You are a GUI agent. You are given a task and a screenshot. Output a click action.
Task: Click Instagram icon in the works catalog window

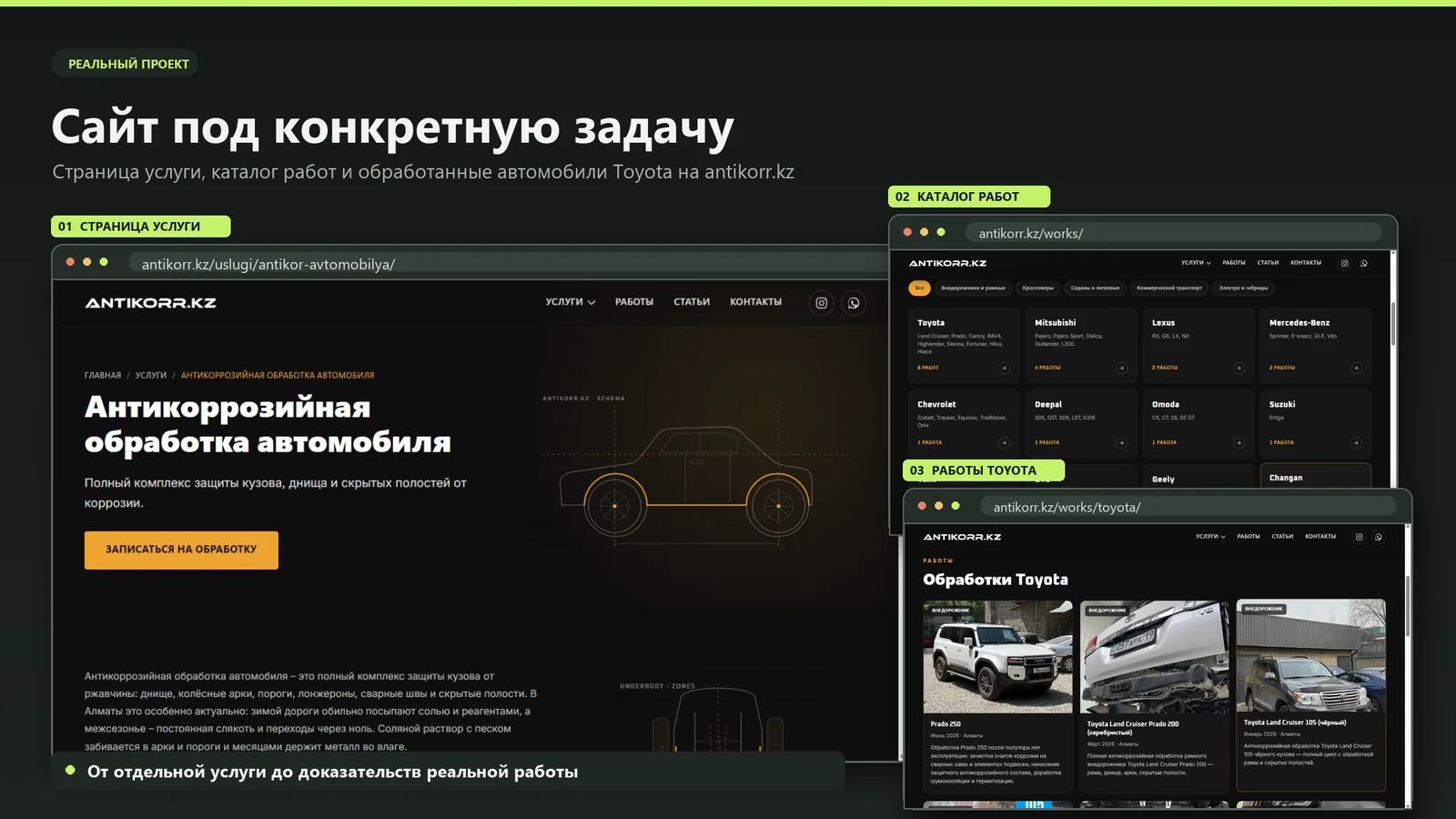(1344, 263)
